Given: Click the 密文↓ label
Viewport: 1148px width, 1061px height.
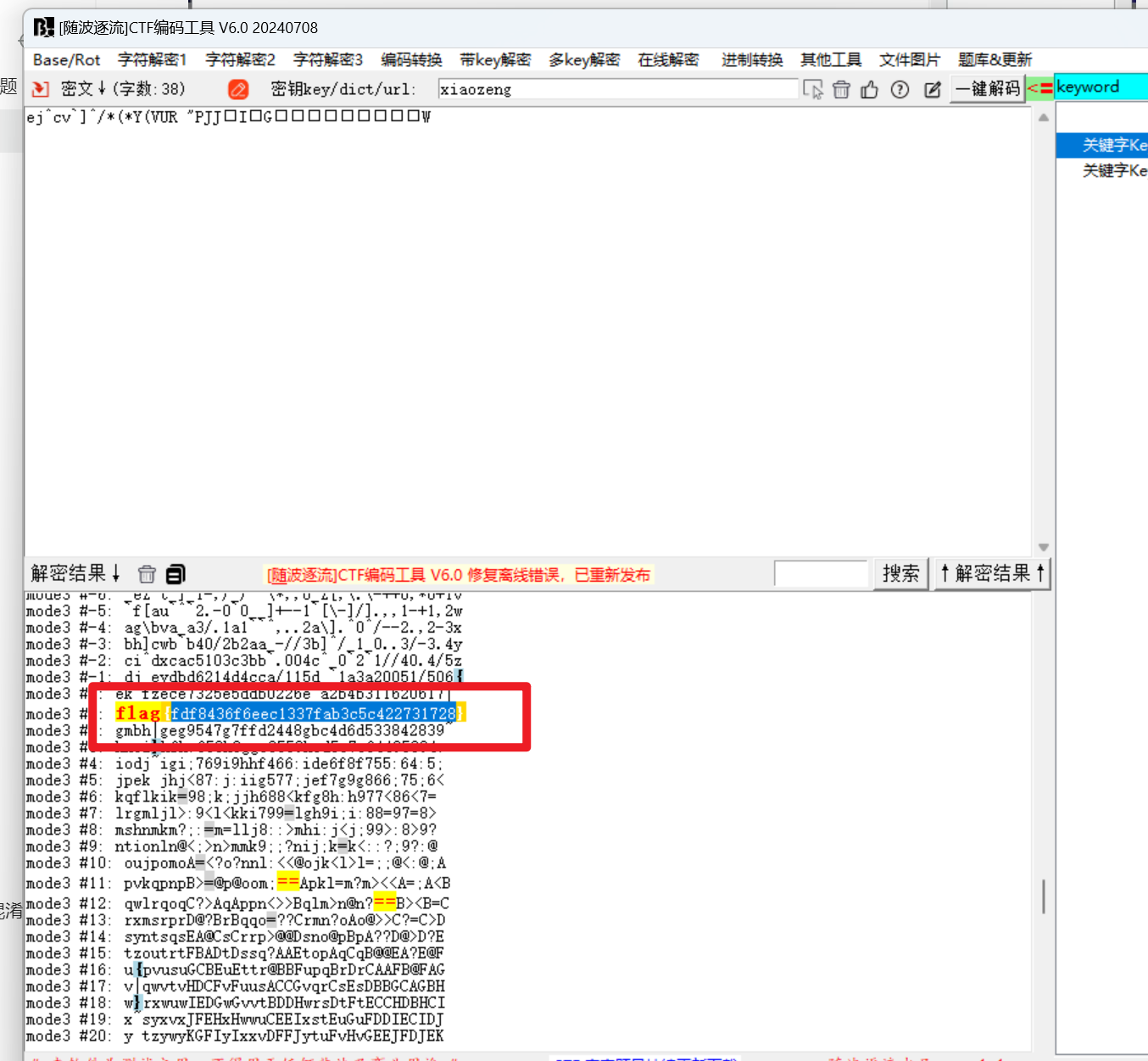Looking at the screenshot, I should pyautogui.click(x=84, y=89).
